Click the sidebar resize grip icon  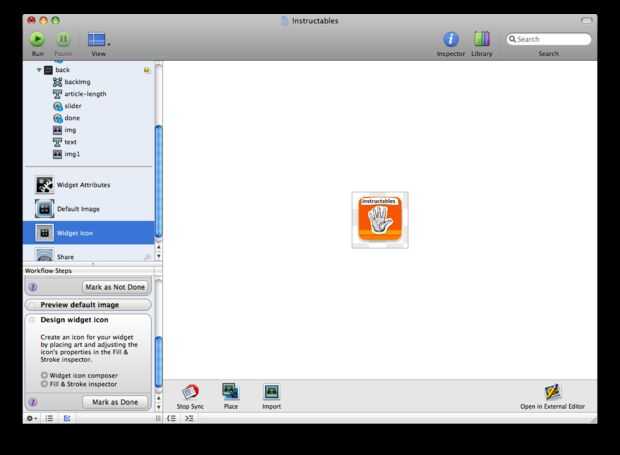[158, 418]
